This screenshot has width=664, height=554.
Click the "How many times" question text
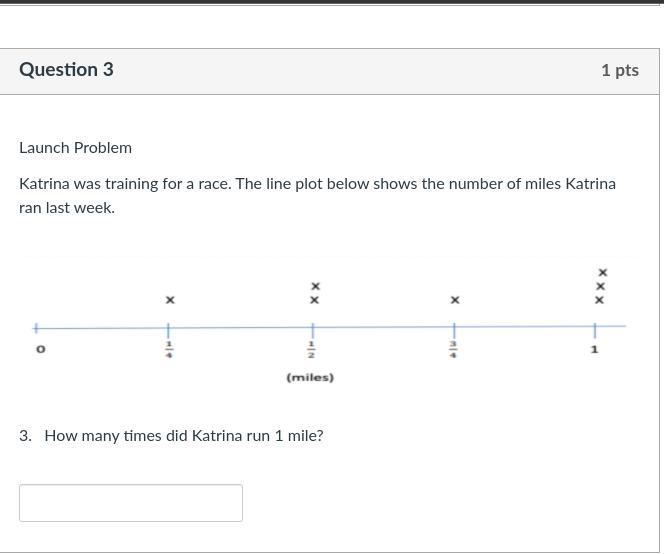184,436
